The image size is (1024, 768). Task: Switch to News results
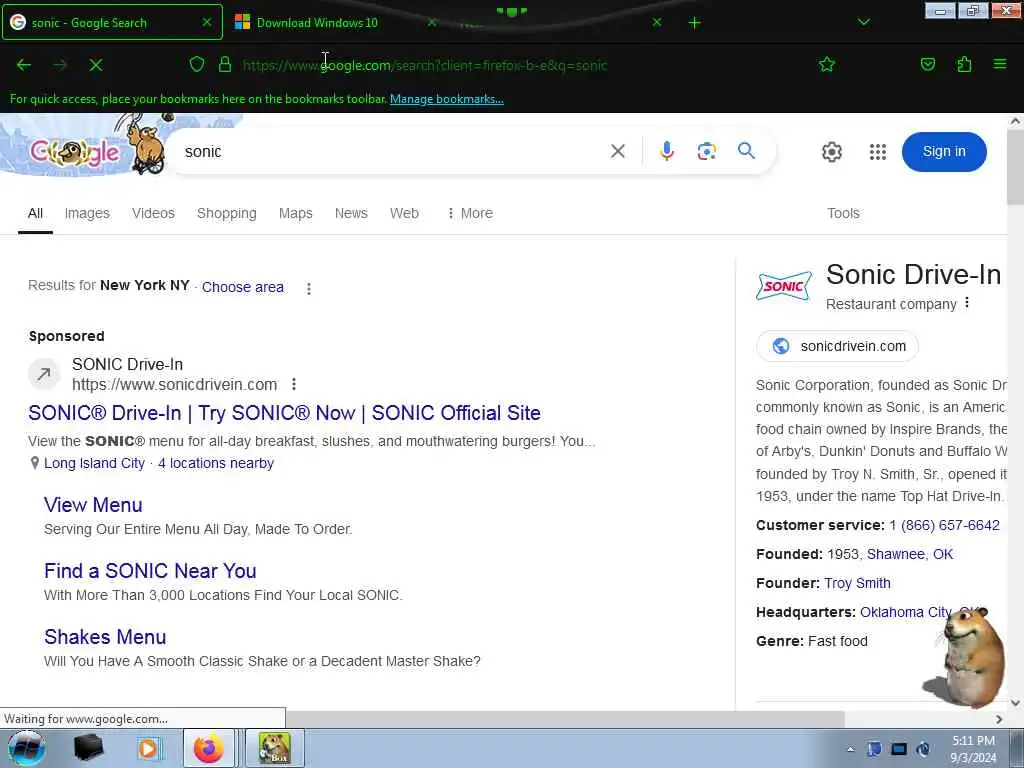coord(351,214)
